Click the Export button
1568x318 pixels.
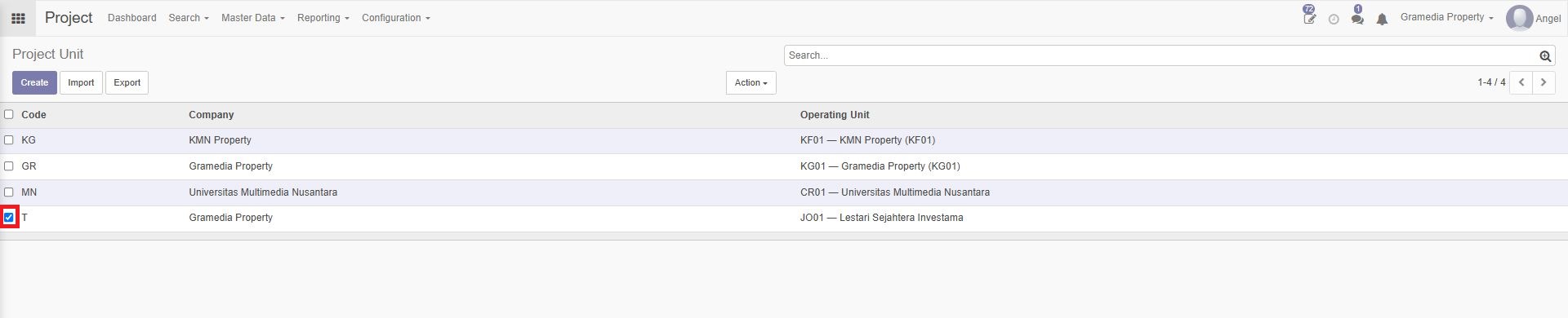[x=127, y=82]
